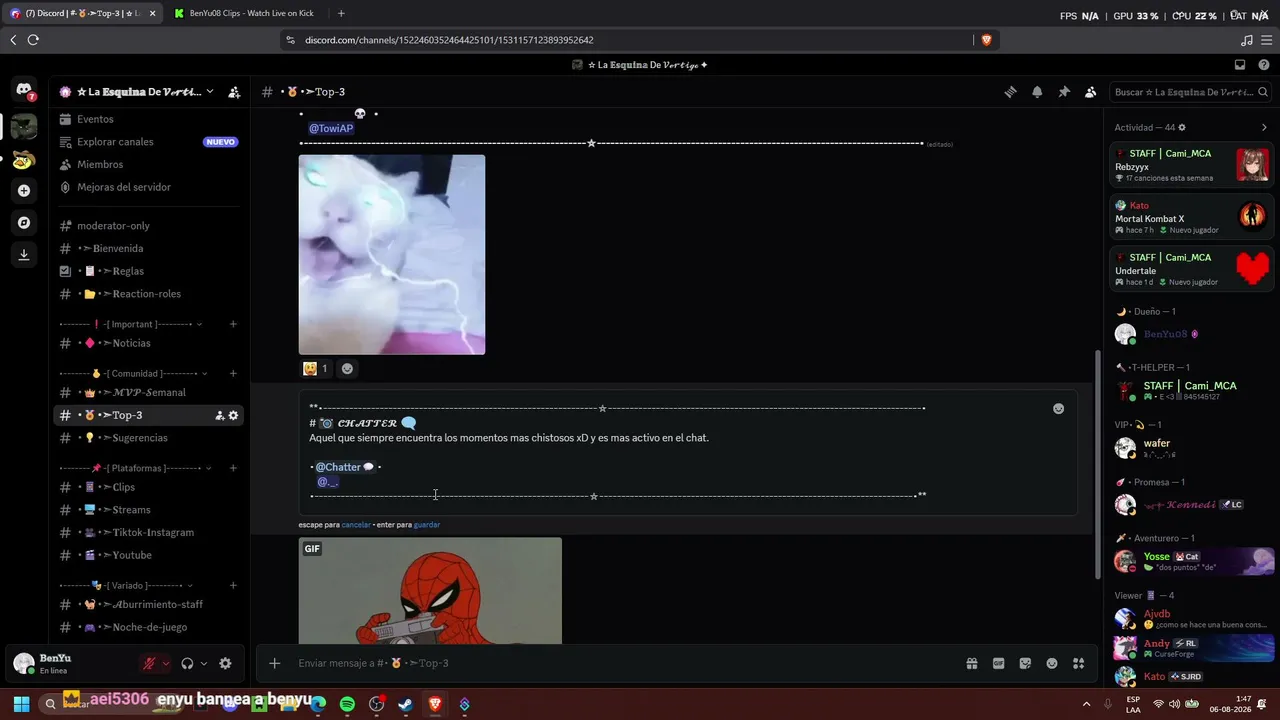Open Mejoras del servidor
Viewport: 1280px width, 720px height.
pos(149,187)
